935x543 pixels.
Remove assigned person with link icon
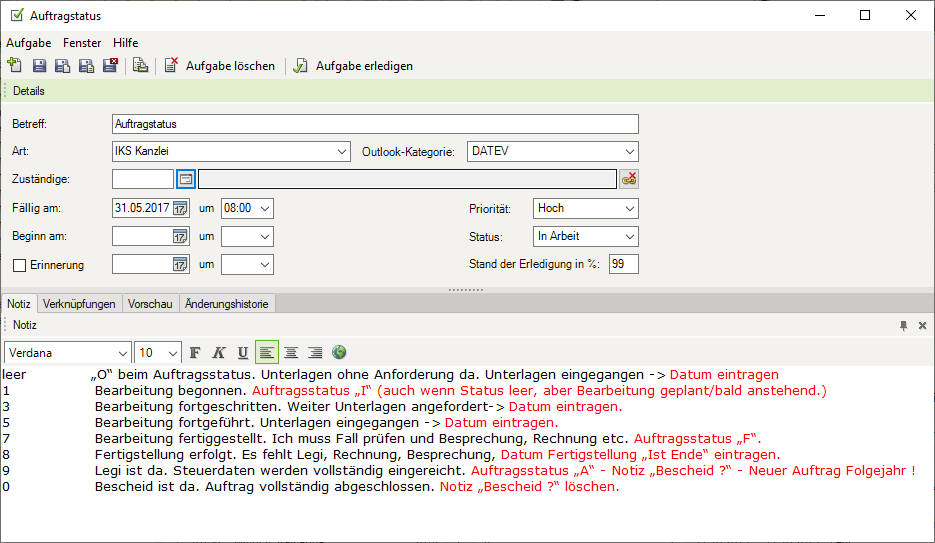[629, 179]
